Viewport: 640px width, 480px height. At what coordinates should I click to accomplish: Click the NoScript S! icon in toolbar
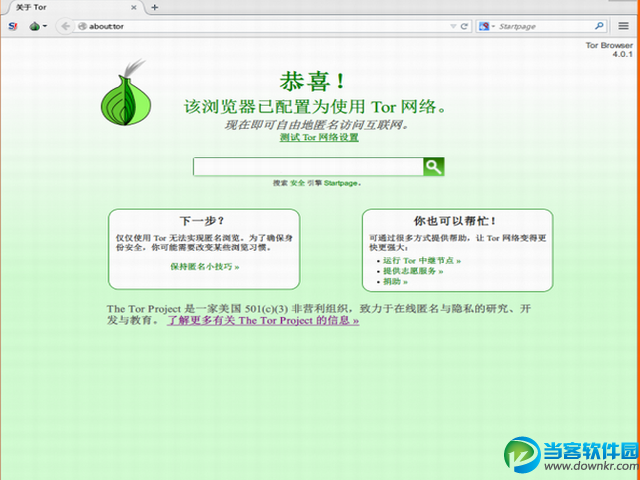13,26
